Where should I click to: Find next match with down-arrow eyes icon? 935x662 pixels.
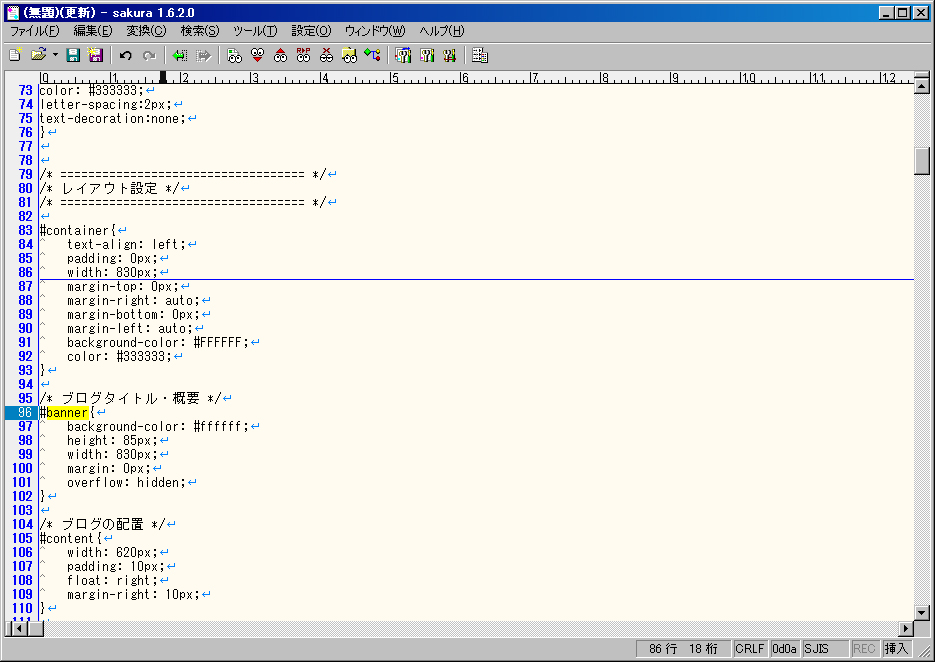click(x=258, y=55)
